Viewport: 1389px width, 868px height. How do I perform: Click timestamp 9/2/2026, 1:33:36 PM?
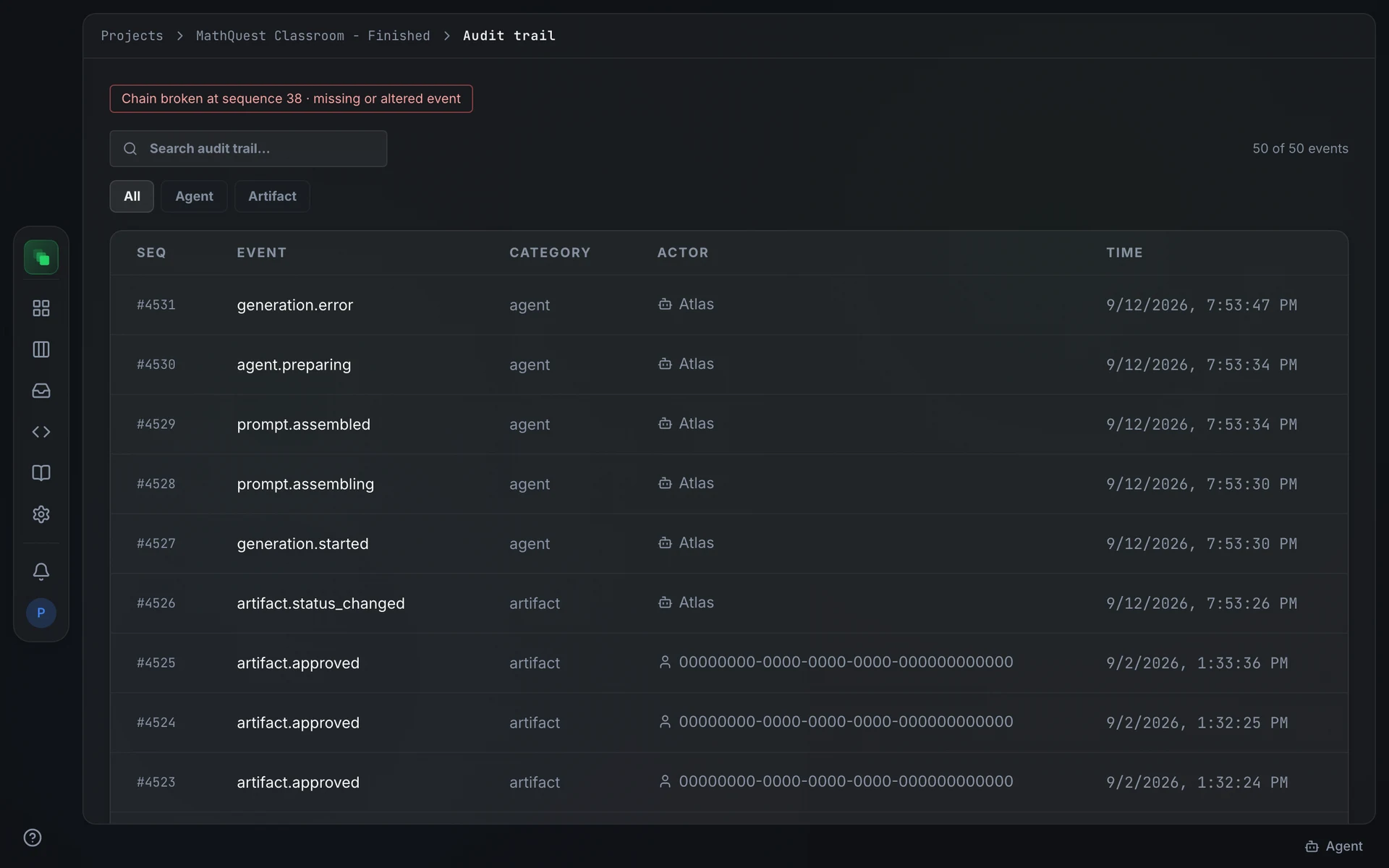(x=1197, y=663)
